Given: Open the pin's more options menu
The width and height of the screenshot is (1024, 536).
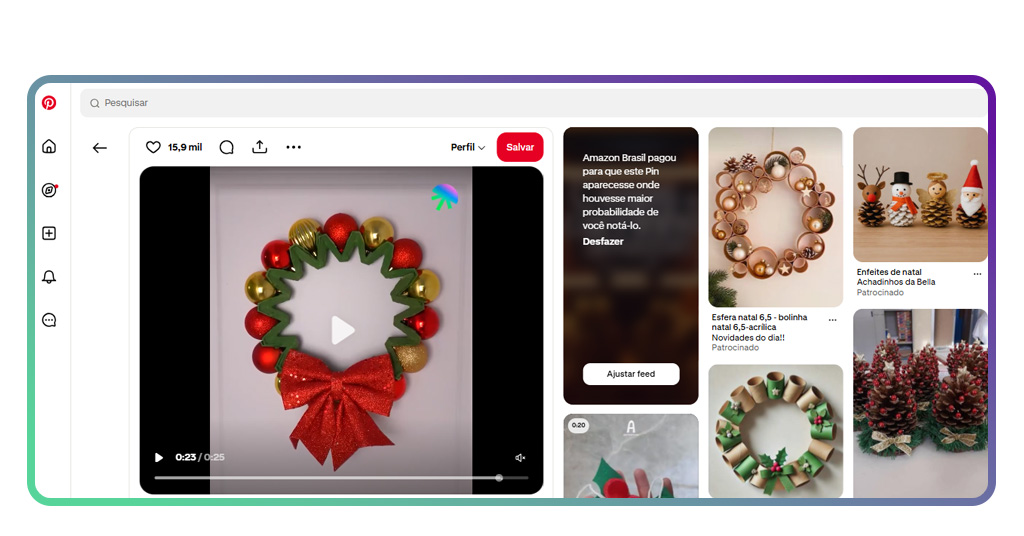Looking at the screenshot, I should click(293, 147).
